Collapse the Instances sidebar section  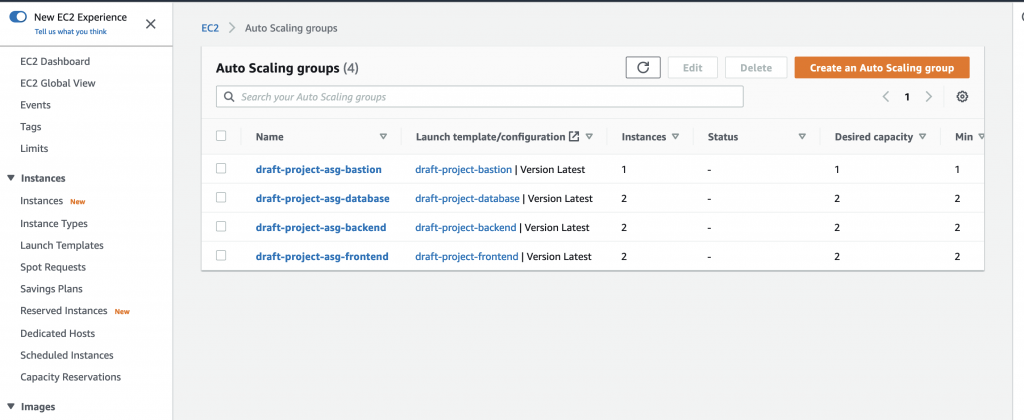pos(10,178)
